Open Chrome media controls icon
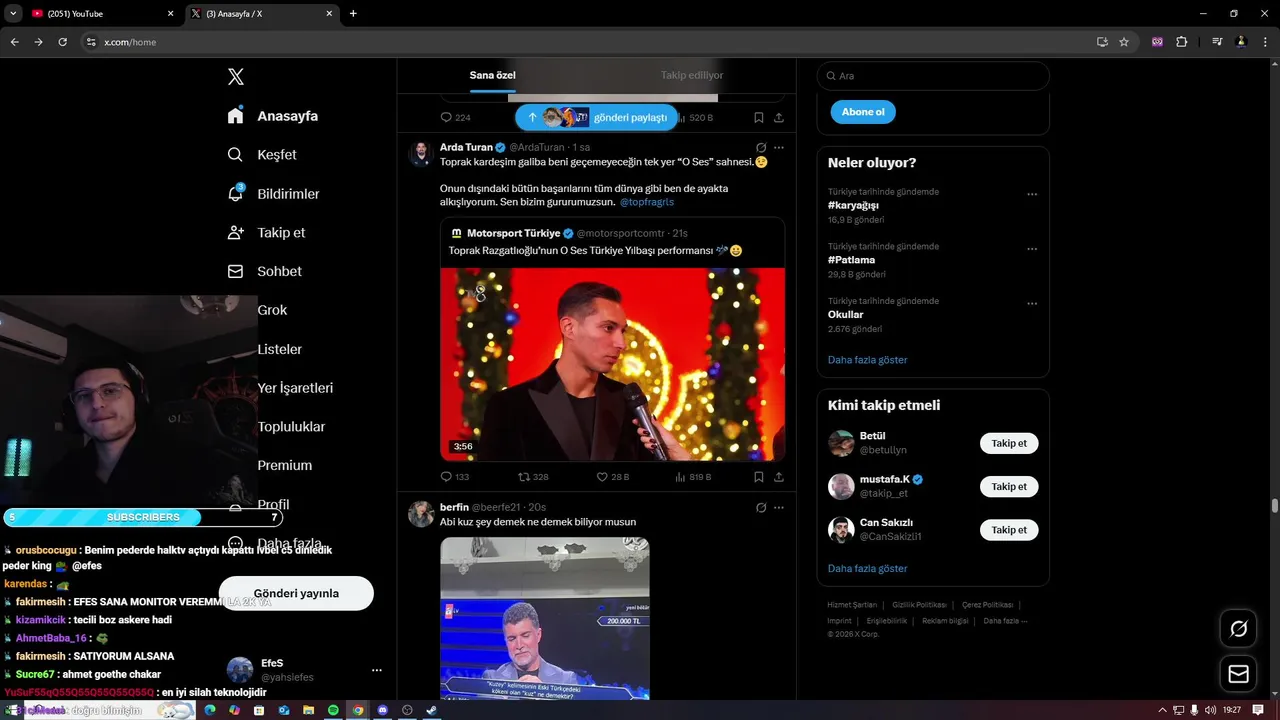Viewport: 1280px width, 720px height. point(1217,42)
